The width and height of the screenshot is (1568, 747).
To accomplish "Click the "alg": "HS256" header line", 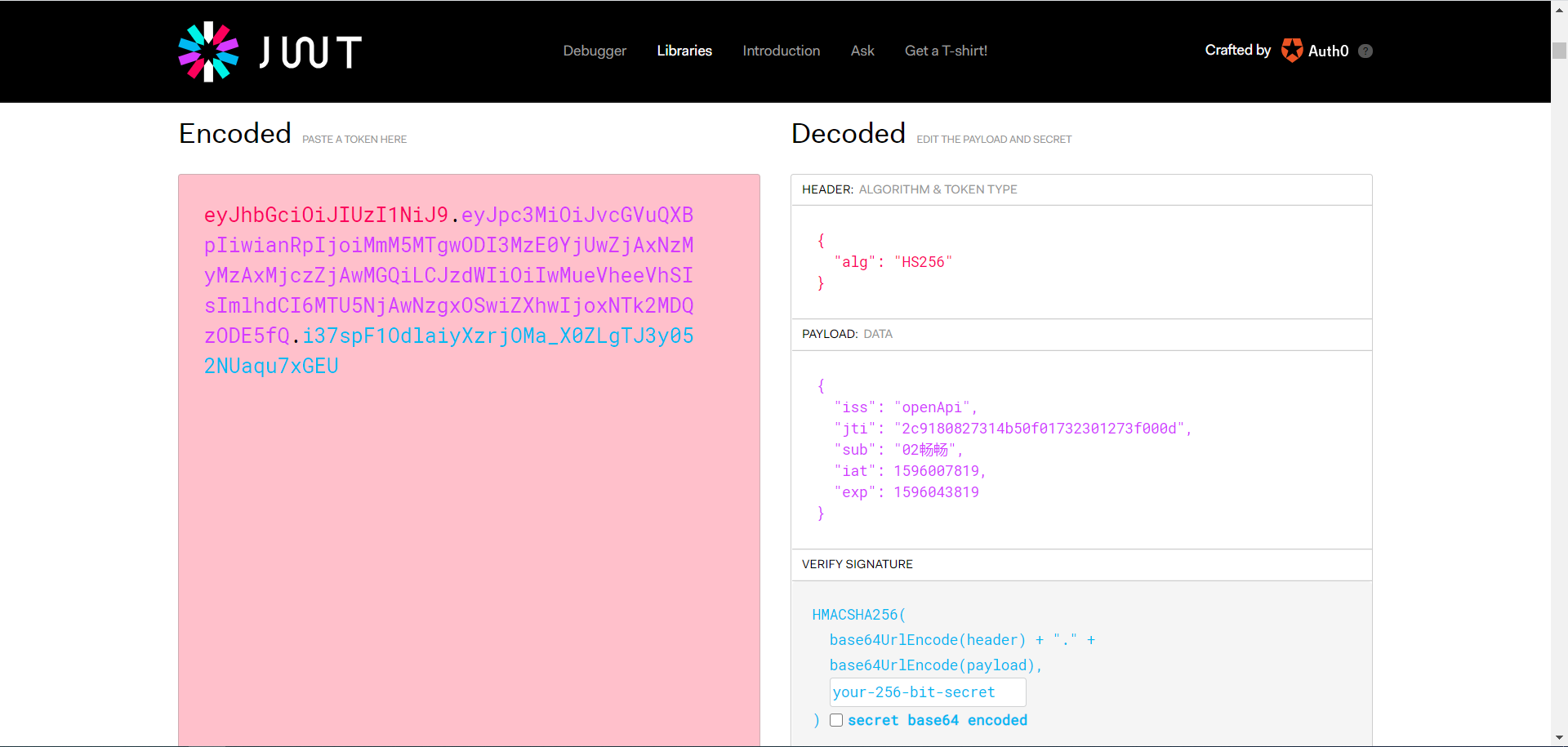I will click(893, 262).
